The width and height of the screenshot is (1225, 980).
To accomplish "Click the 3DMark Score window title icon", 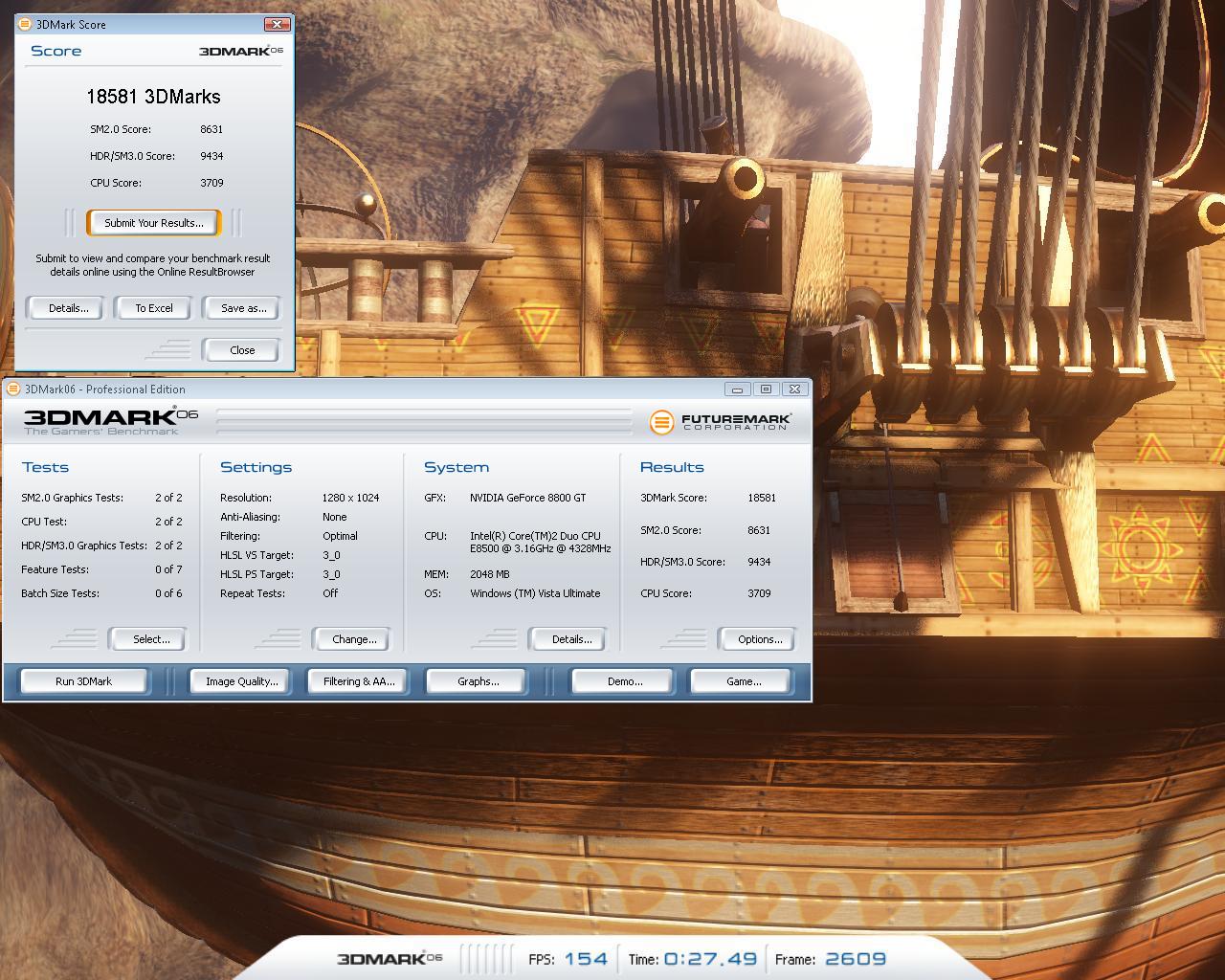I will click(x=25, y=24).
